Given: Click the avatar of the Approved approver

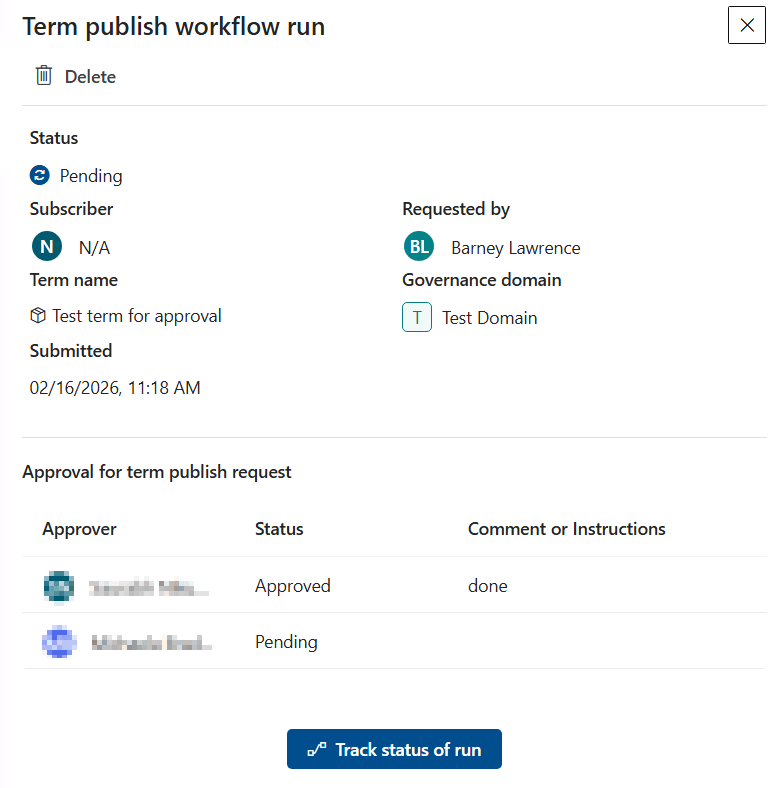Looking at the screenshot, I should pos(59,586).
